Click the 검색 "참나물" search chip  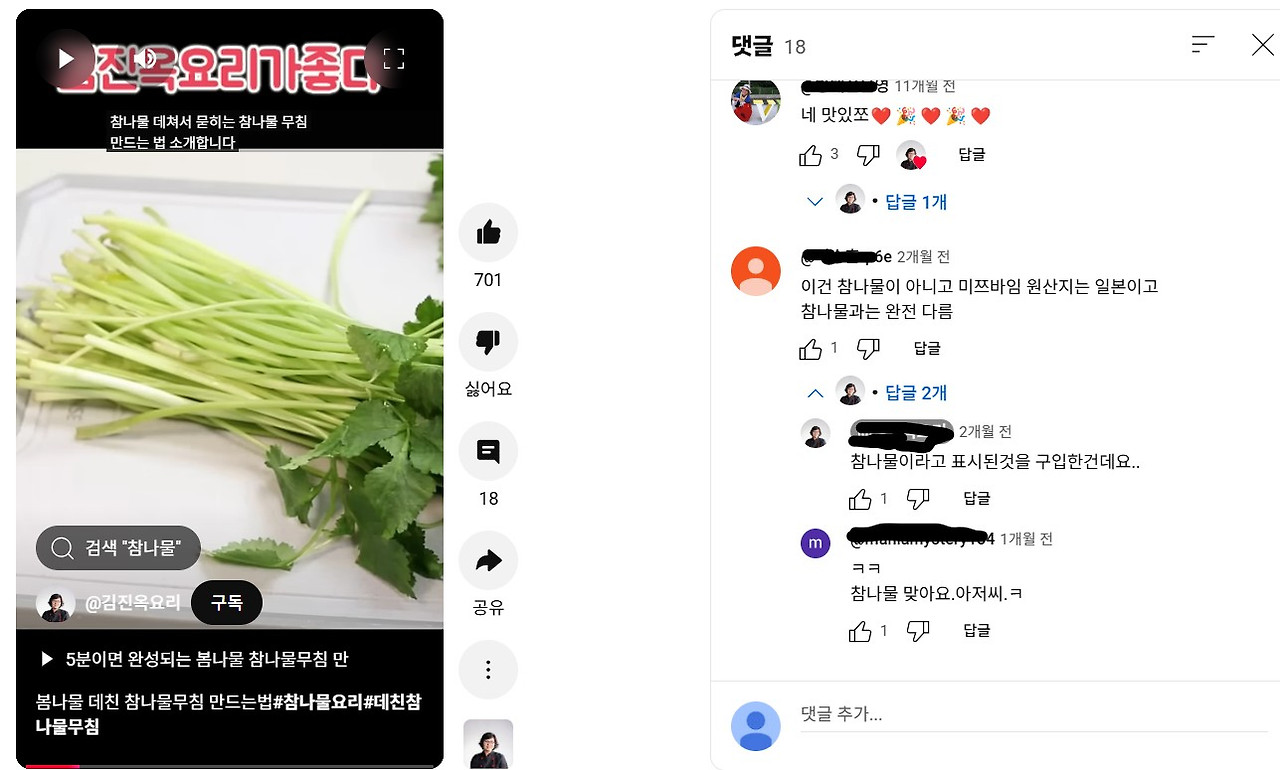[x=119, y=548]
